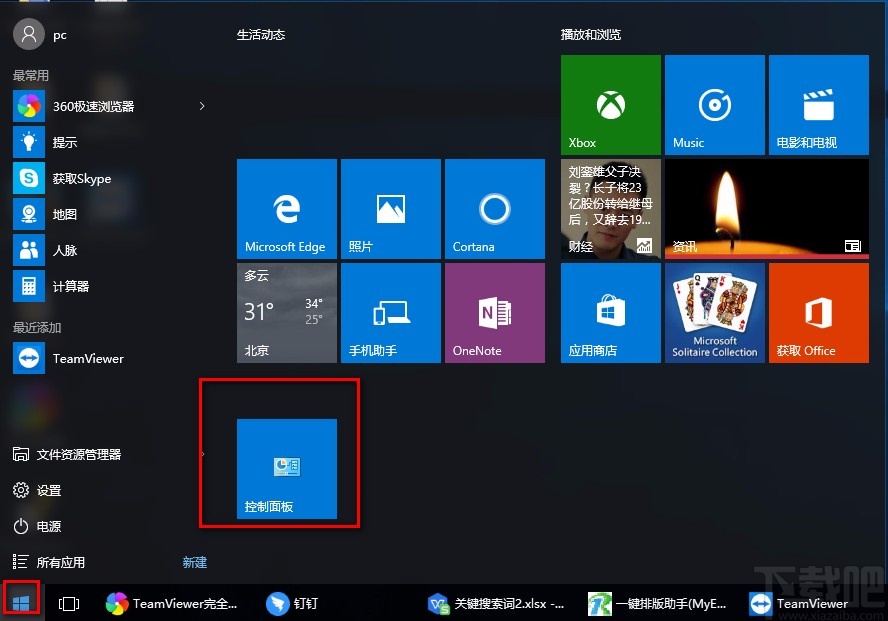Launch Microsoft Solitaire Collection

pyautogui.click(x=714, y=312)
